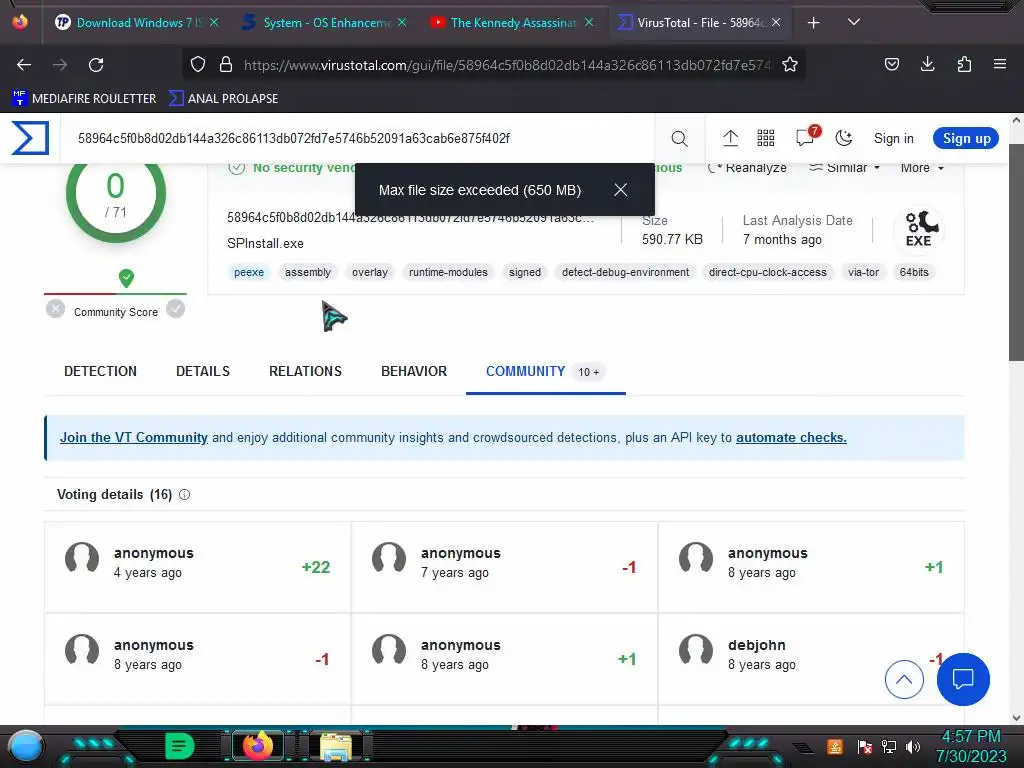This screenshot has height=768, width=1024.
Task: Click the VirusTotal logo icon
Action: click(x=30, y=138)
